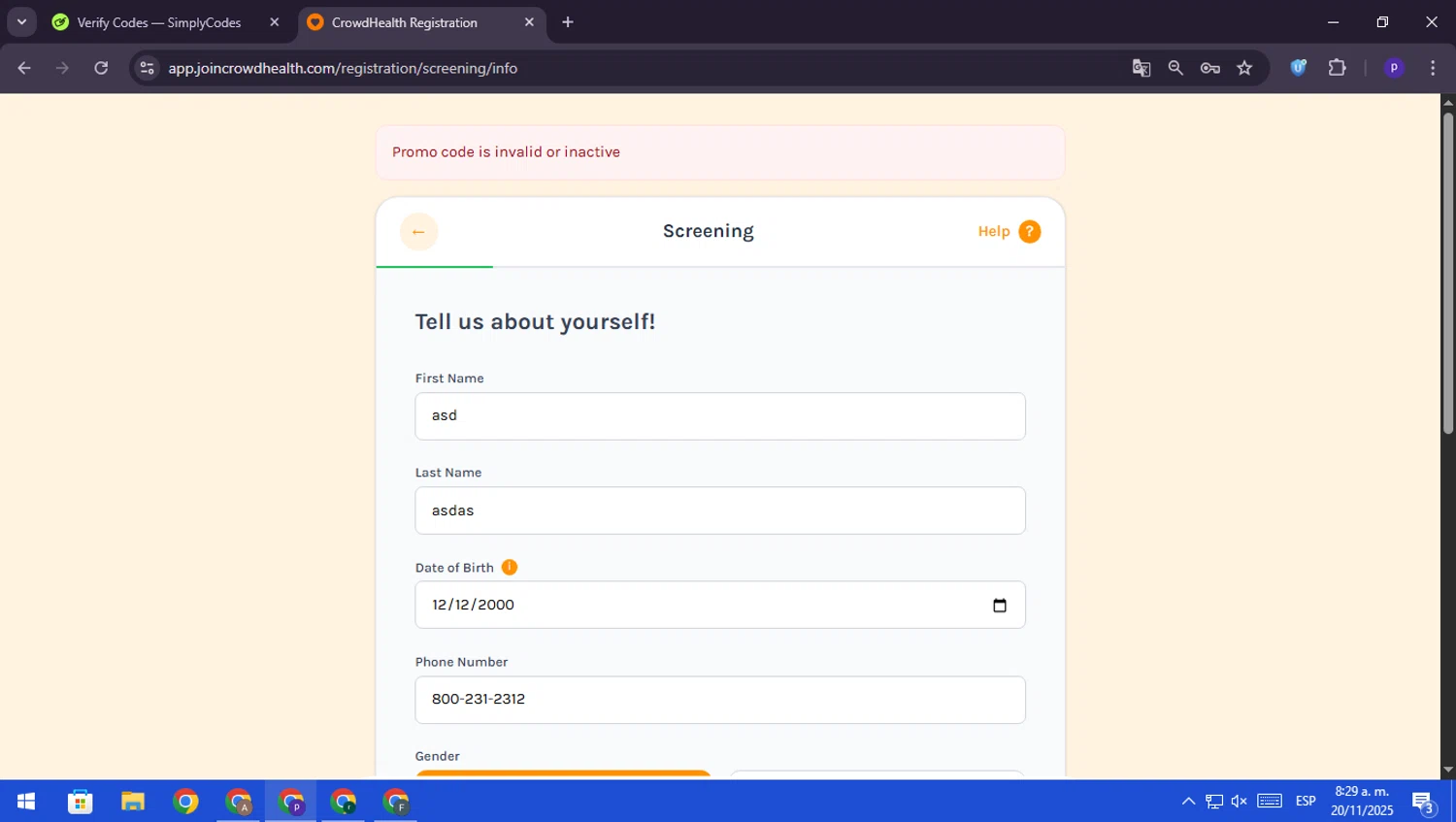
Task: Open the notification center icon
Action: pyautogui.click(x=1424, y=802)
